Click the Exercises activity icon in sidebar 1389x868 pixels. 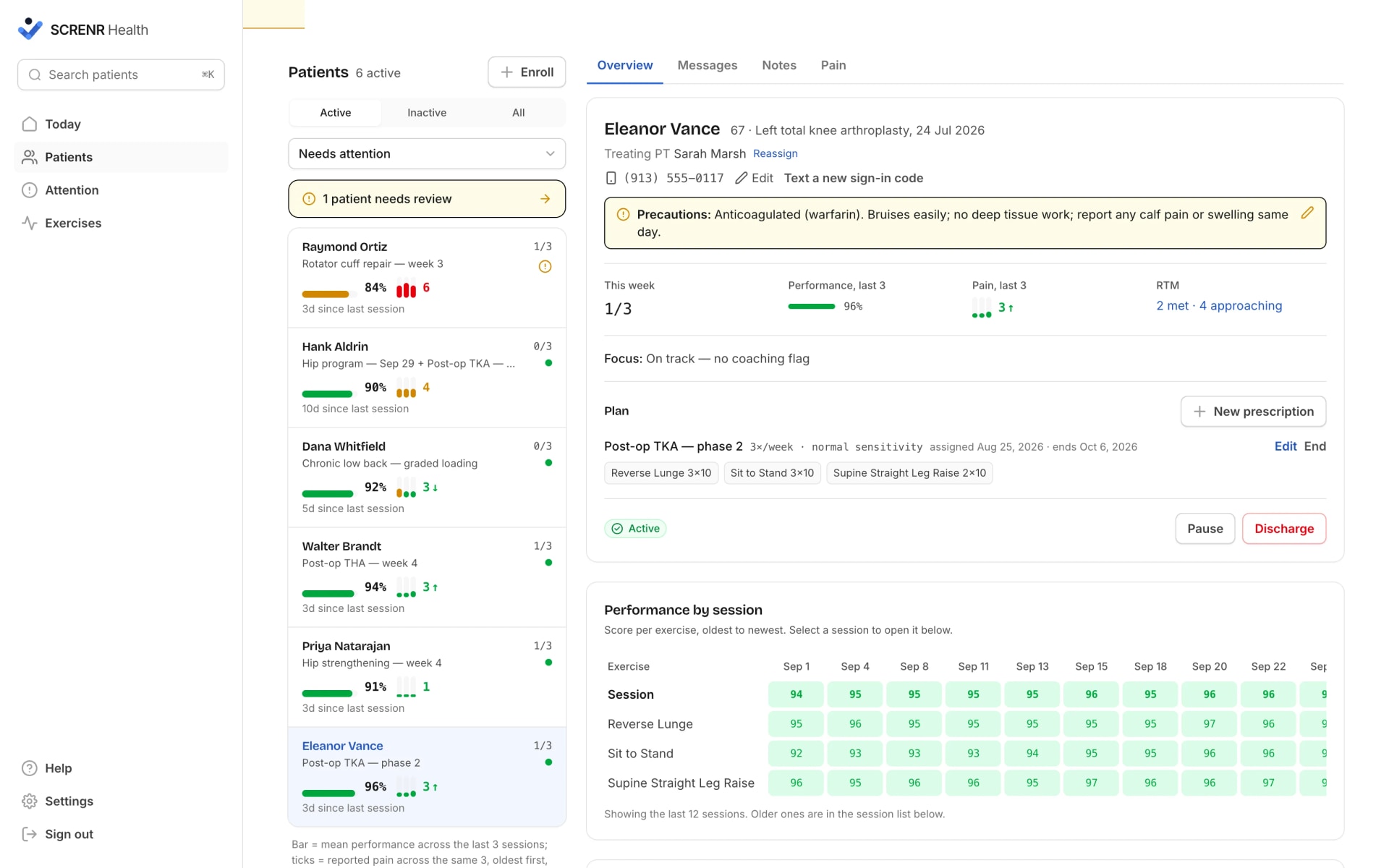point(29,223)
